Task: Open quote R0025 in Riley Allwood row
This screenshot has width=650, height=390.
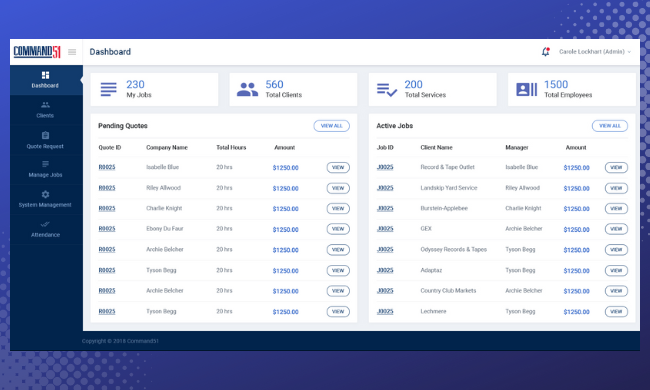Action: click(107, 188)
